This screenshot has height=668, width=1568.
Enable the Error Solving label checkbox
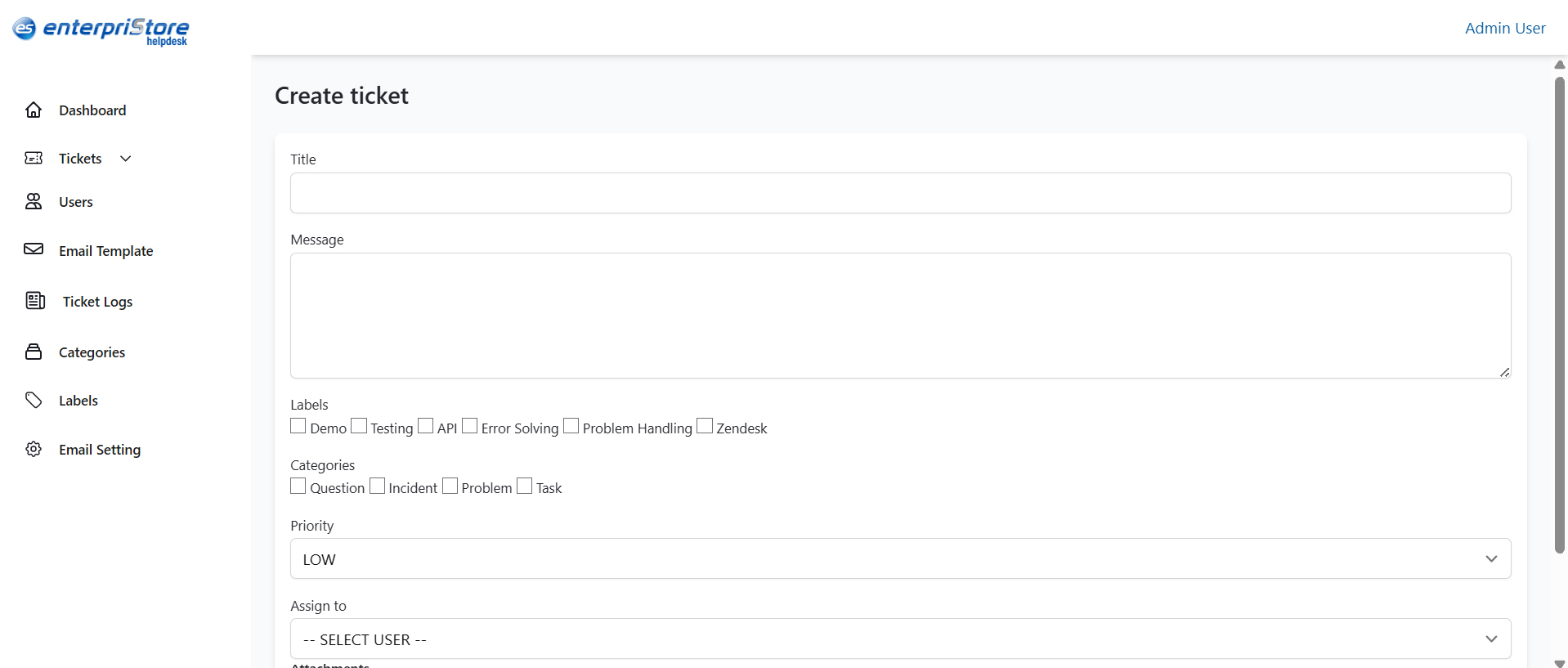(x=469, y=426)
